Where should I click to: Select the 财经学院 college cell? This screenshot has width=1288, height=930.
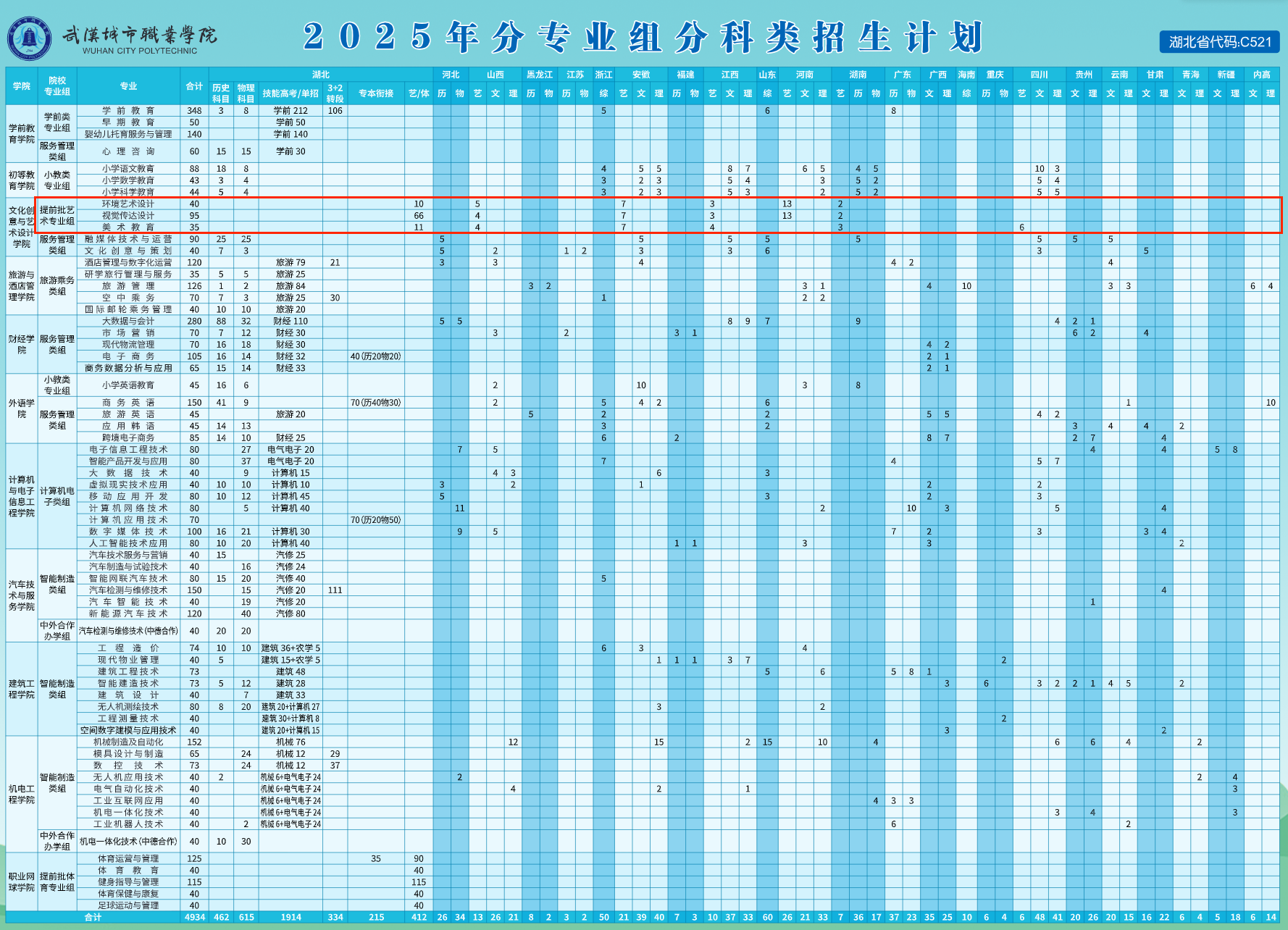point(22,344)
